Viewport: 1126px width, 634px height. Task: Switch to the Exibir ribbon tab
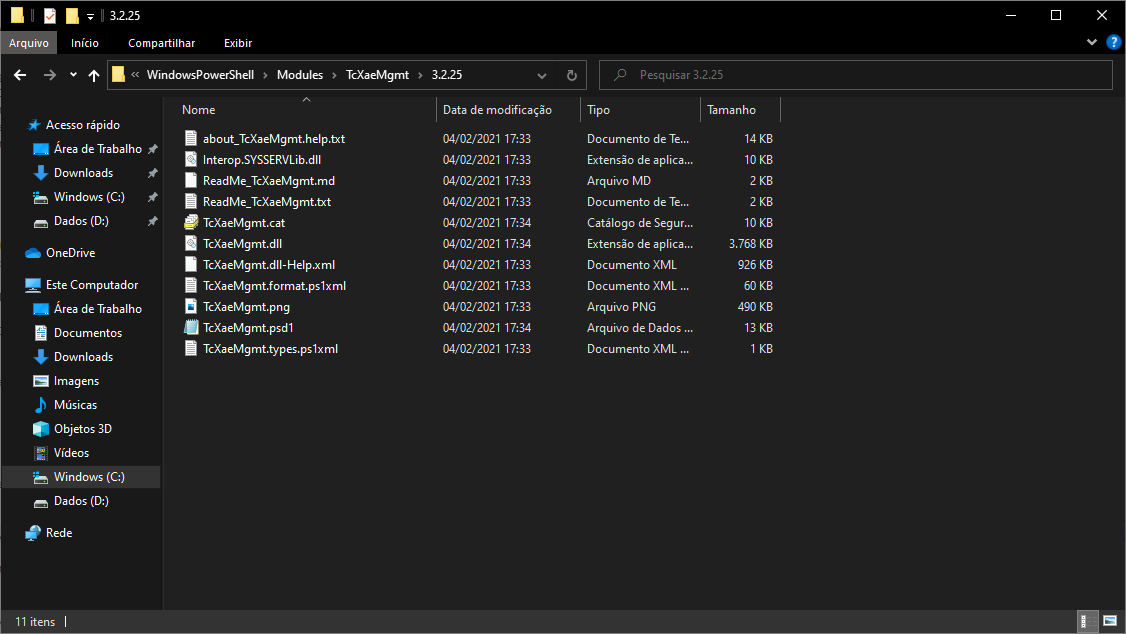[x=238, y=43]
